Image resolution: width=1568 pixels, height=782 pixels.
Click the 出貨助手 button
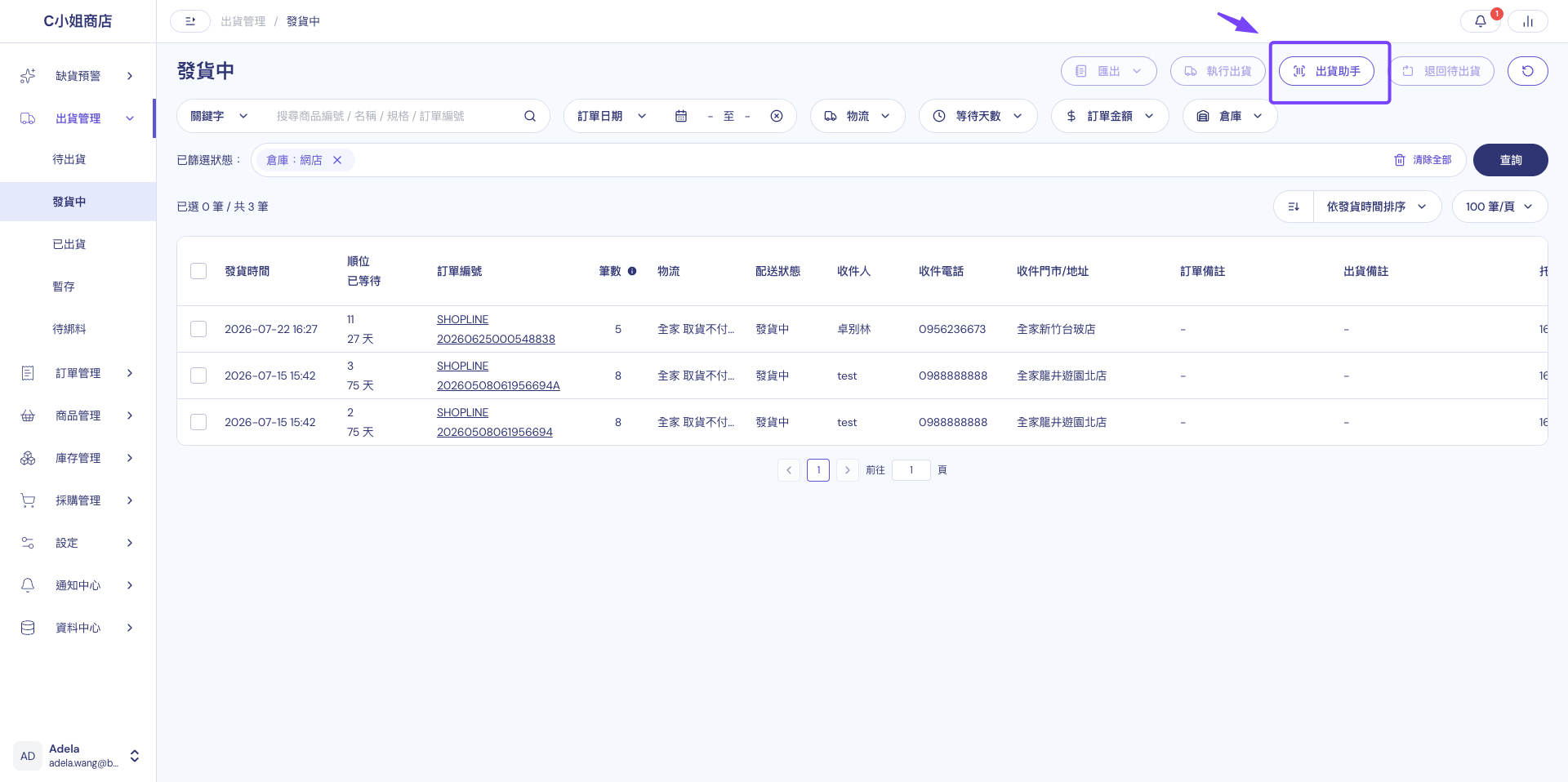(x=1326, y=71)
